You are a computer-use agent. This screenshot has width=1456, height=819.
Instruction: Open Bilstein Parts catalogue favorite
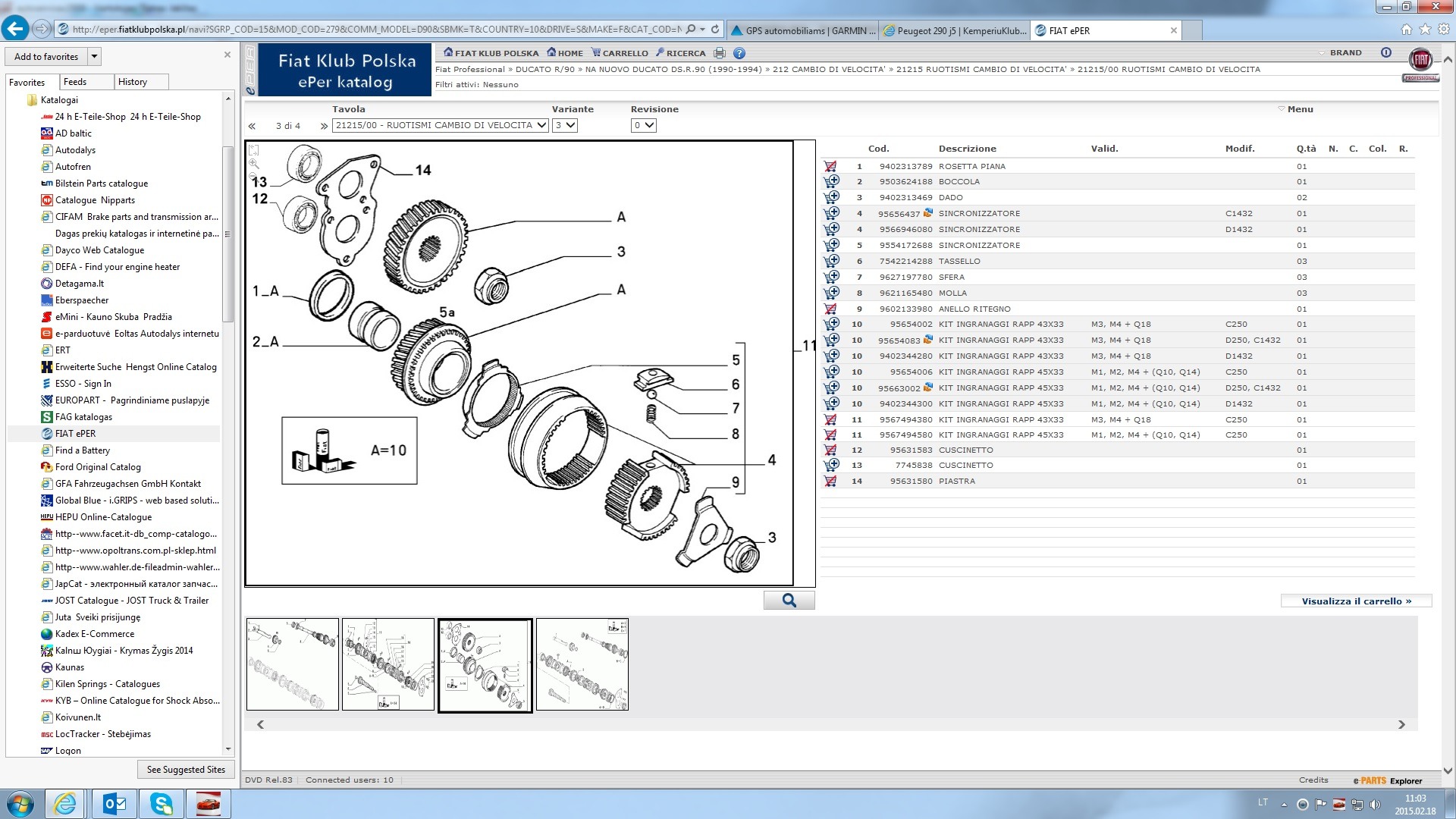(101, 184)
